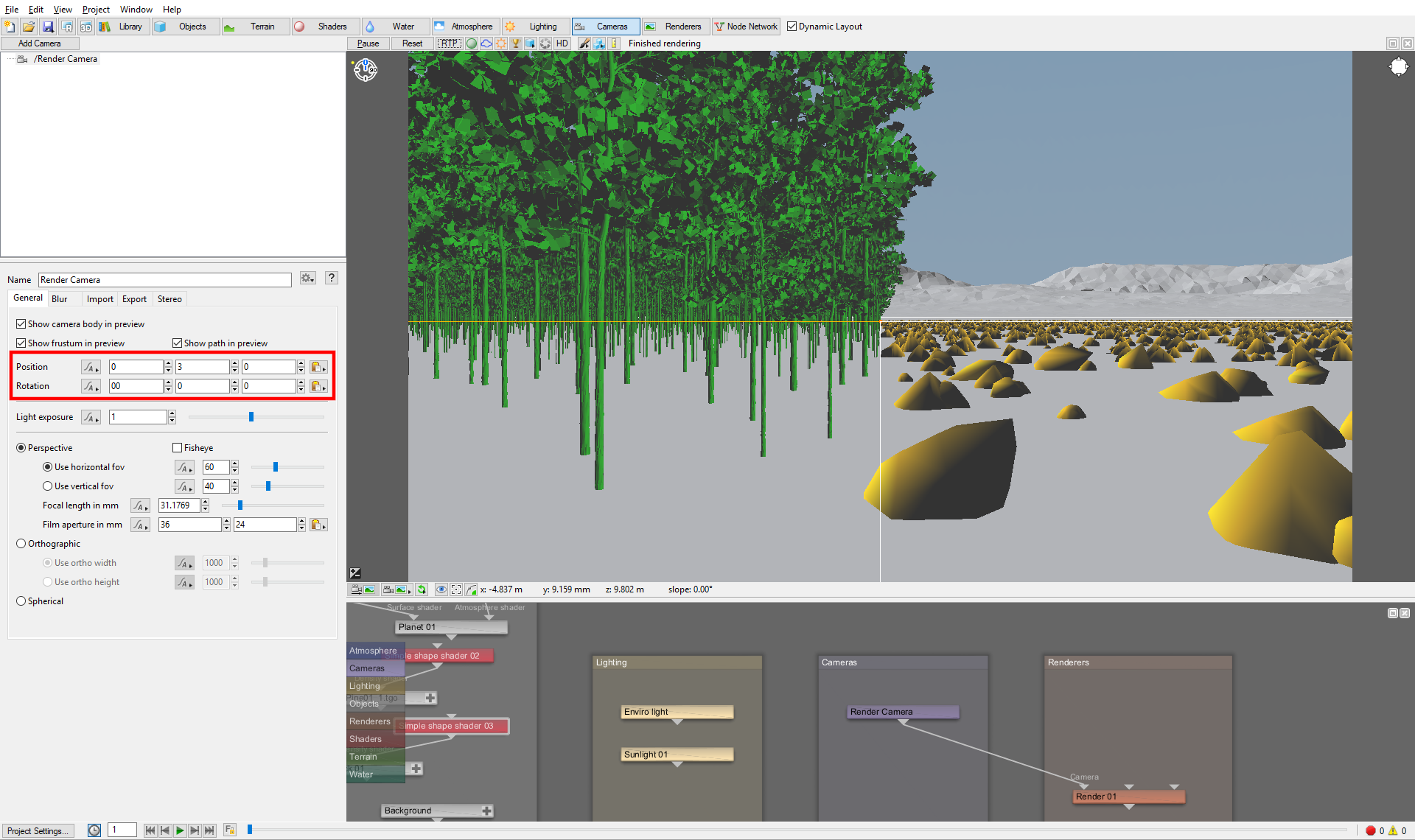The image size is (1415, 840).
Task: Select the Orthographic projection radio button
Action: tap(21, 544)
